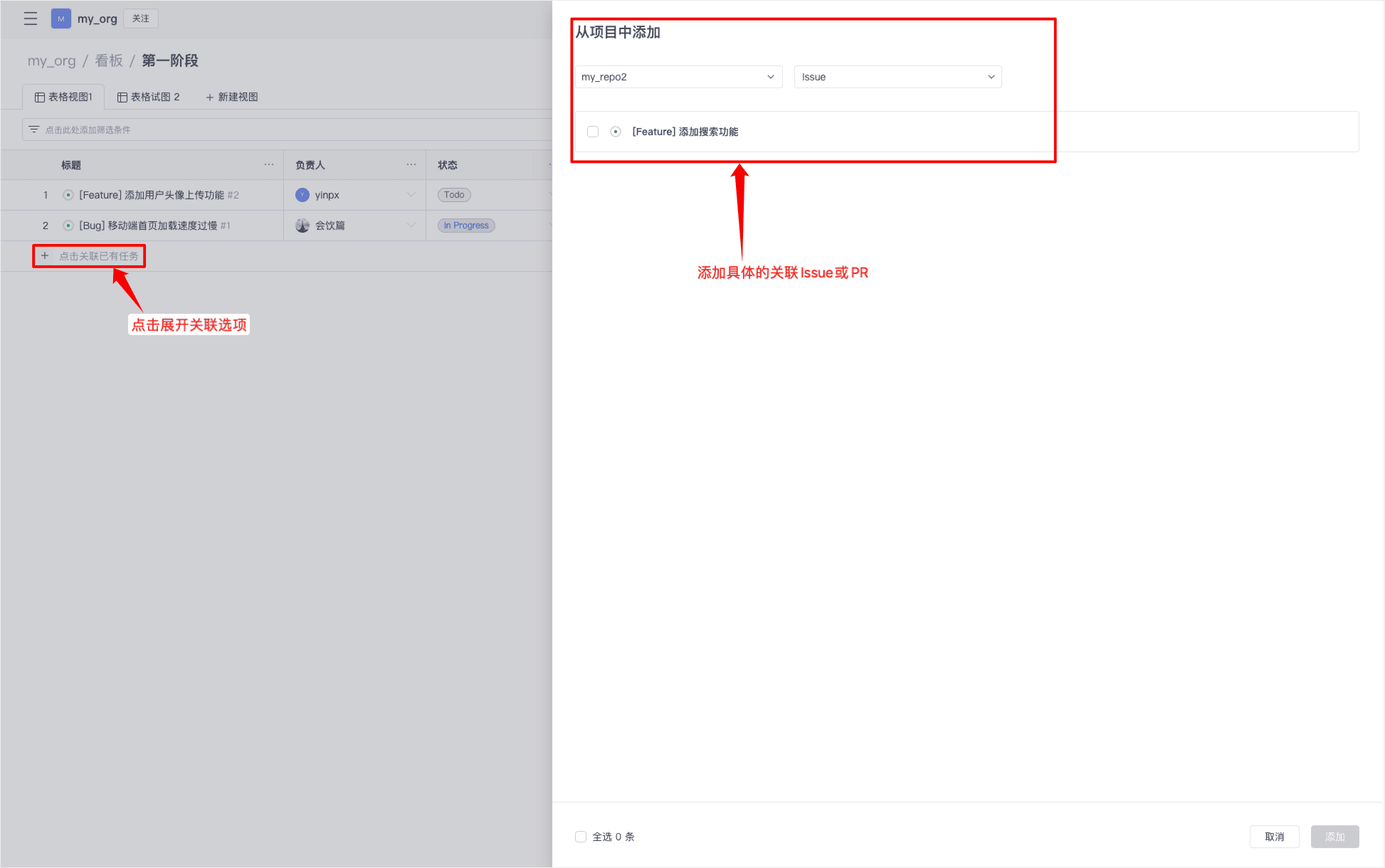
Task: Open the hamburger menu icon
Action: point(30,18)
